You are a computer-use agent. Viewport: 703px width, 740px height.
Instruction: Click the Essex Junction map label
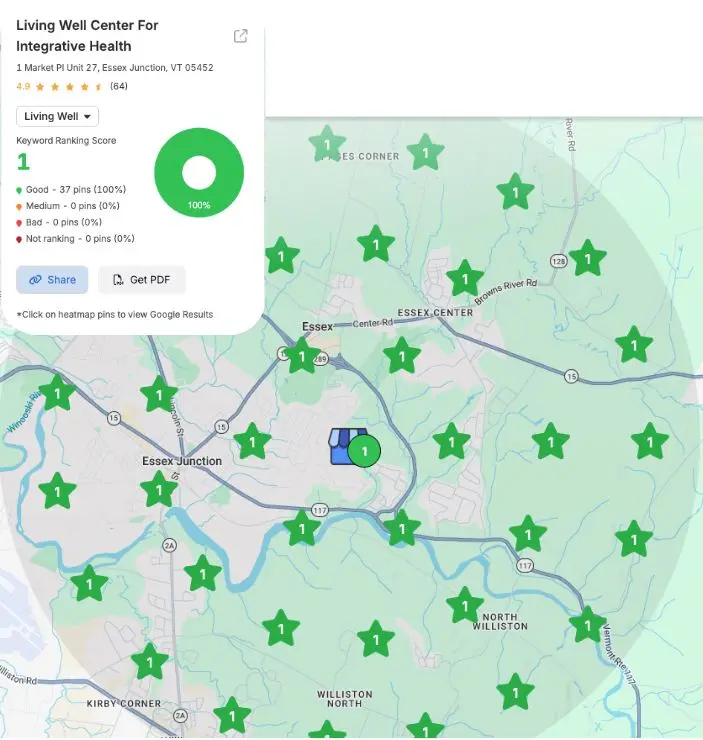[x=182, y=461]
